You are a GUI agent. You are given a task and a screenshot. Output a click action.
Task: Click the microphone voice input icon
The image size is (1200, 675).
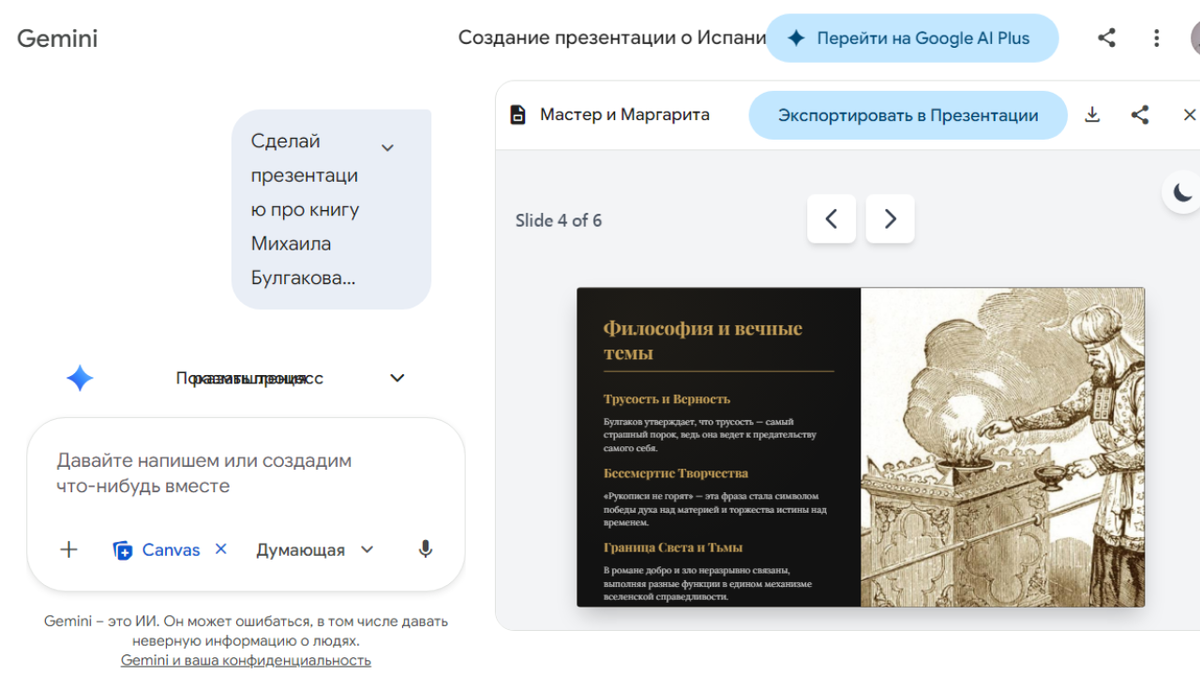click(425, 549)
